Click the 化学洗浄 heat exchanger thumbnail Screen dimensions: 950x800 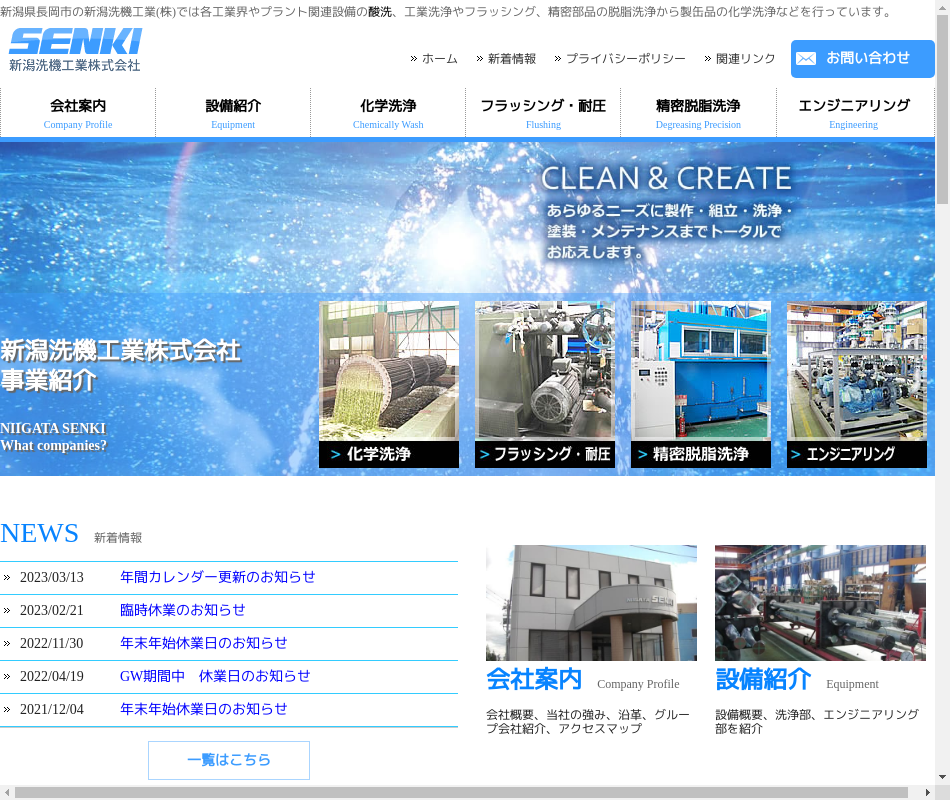389,384
